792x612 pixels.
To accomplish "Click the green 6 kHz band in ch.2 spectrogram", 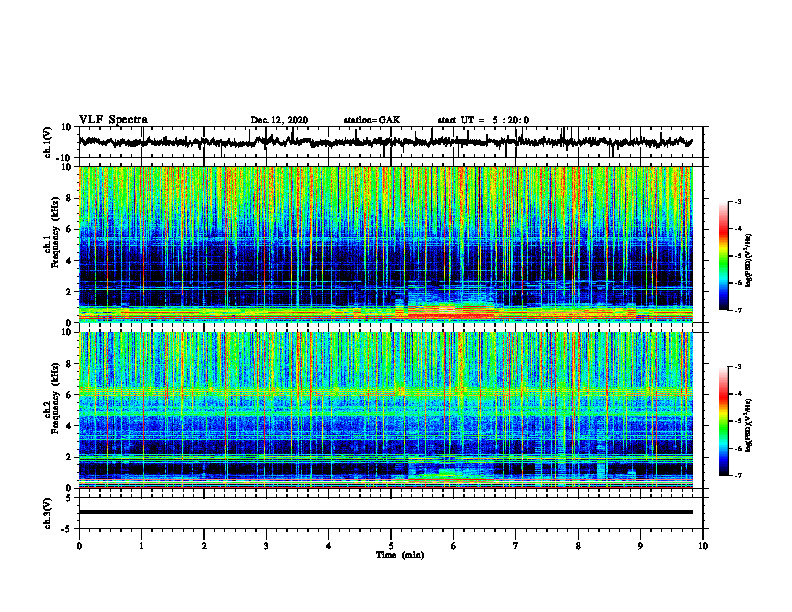I will (x=385, y=391).
